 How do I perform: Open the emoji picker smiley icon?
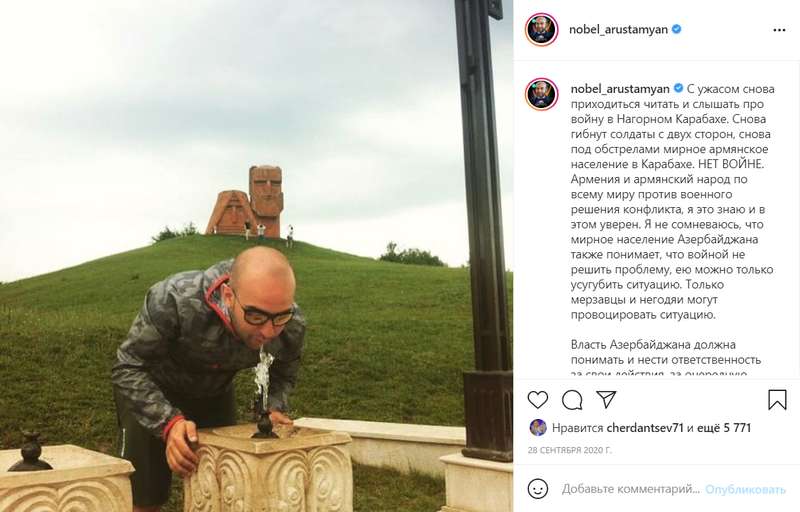538,489
